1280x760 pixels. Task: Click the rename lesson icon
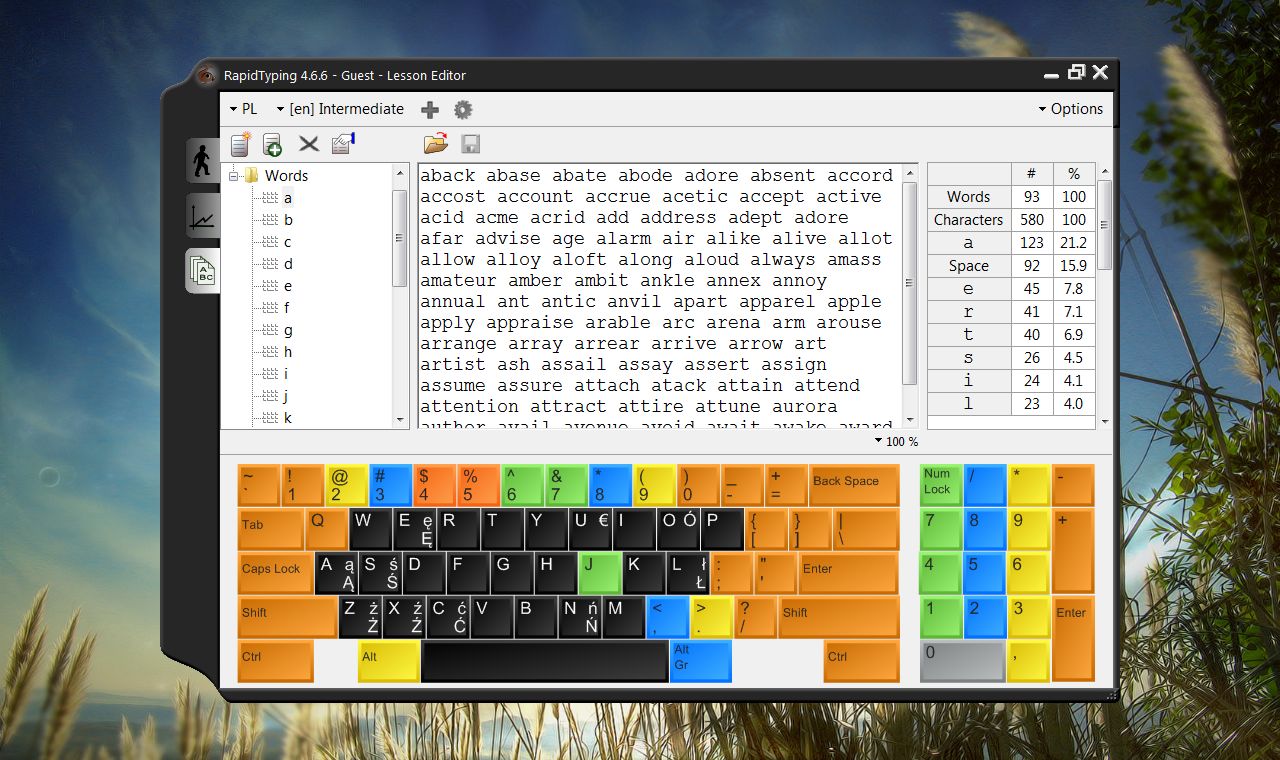coord(343,144)
